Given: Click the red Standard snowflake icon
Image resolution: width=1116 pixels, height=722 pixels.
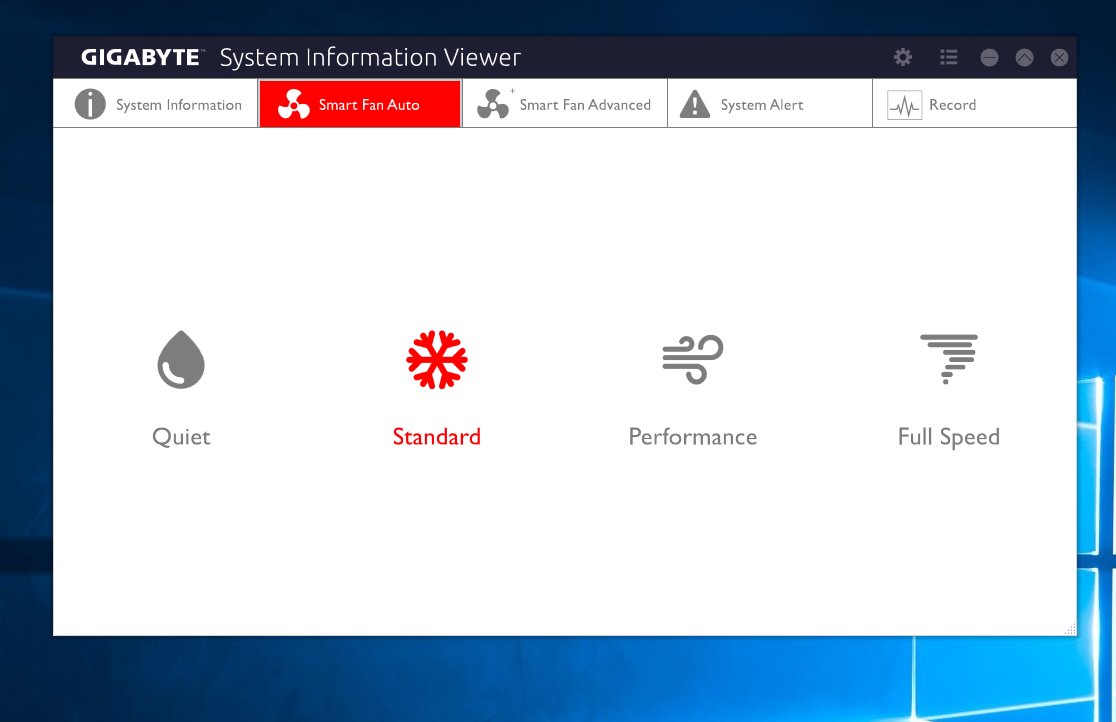Looking at the screenshot, I should (x=437, y=359).
